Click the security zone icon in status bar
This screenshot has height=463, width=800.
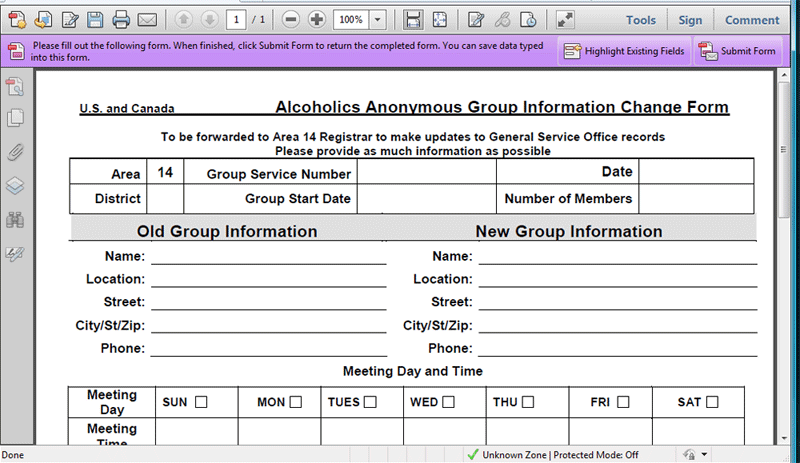tap(689, 454)
